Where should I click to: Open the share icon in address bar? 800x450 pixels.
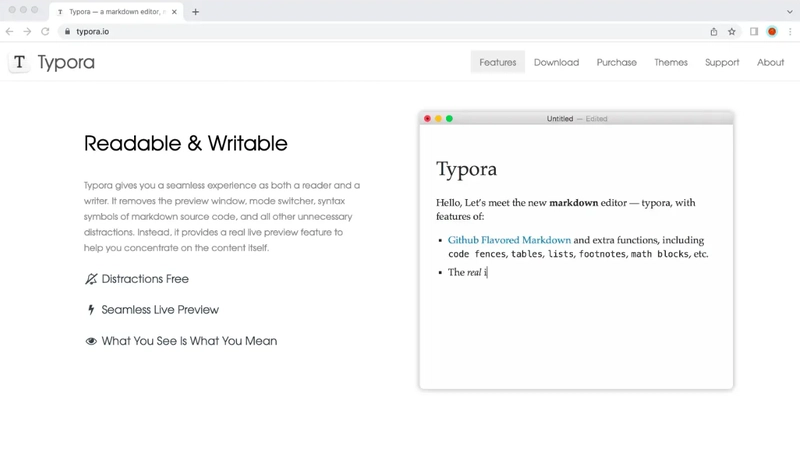click(x=714, y=32)
